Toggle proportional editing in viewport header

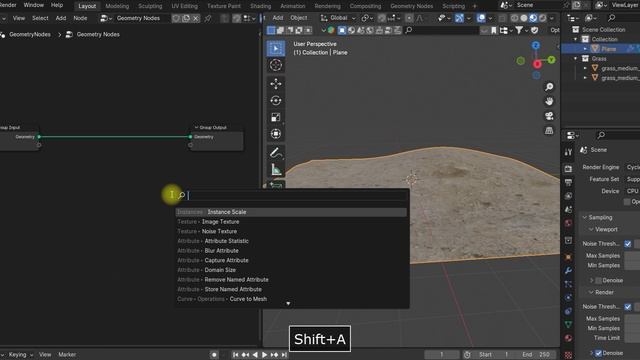tap(409, 18)
